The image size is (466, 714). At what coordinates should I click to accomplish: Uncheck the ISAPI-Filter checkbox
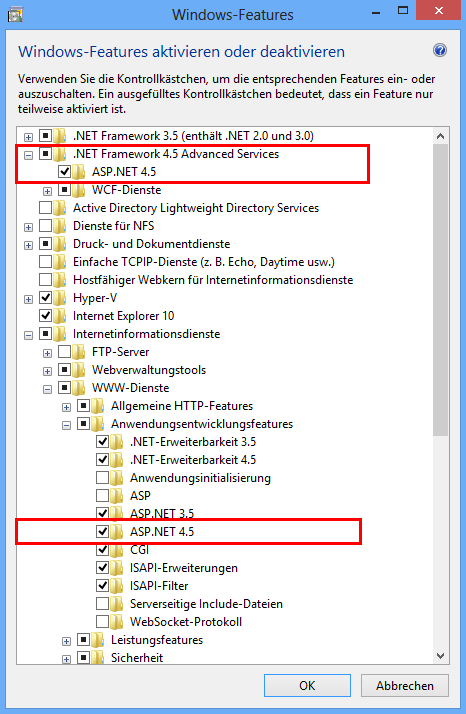tap(102, 586)
